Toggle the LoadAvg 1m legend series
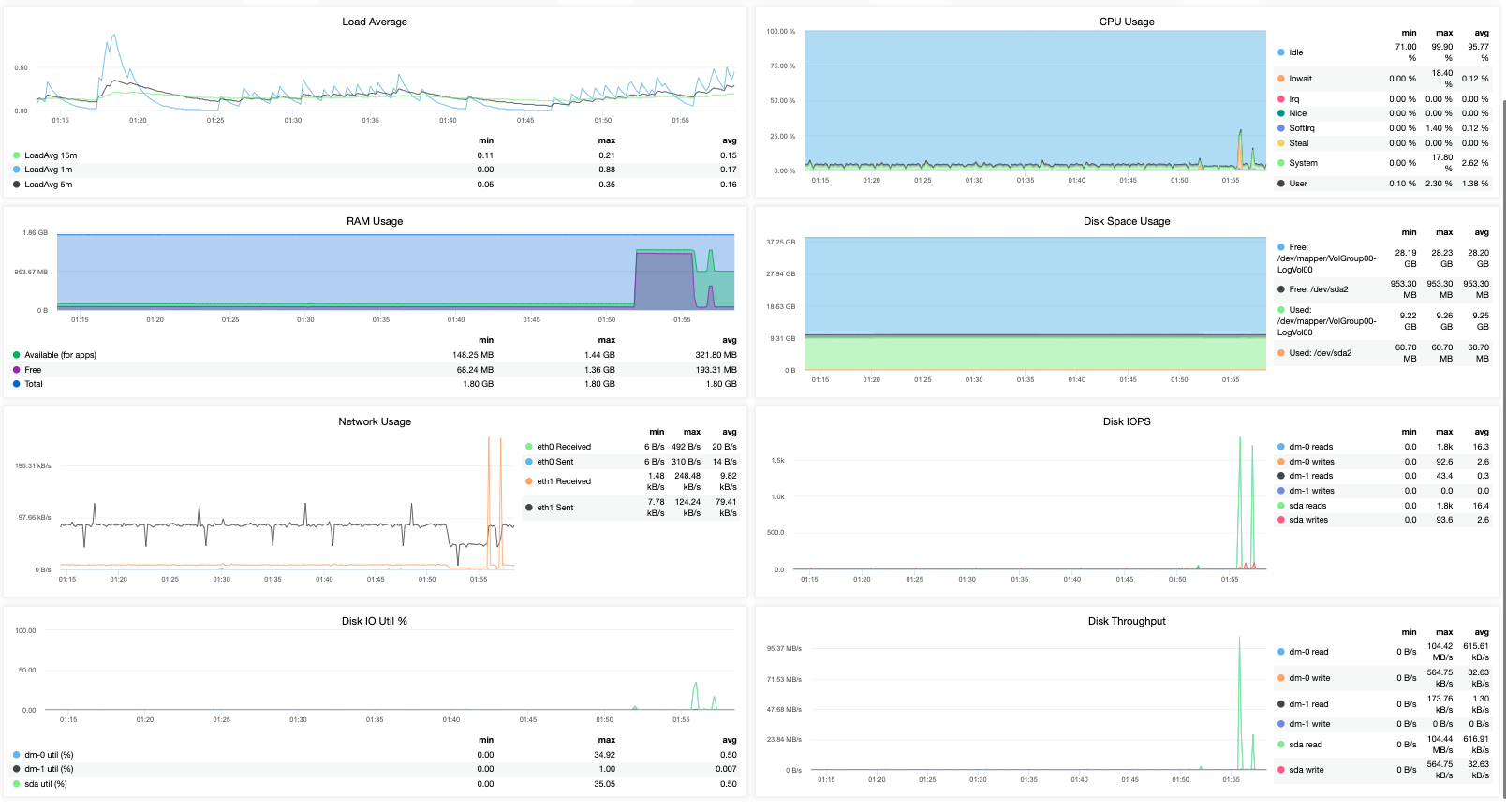Viewport: 1506px width, 812px height. click(x=48, y=170)
